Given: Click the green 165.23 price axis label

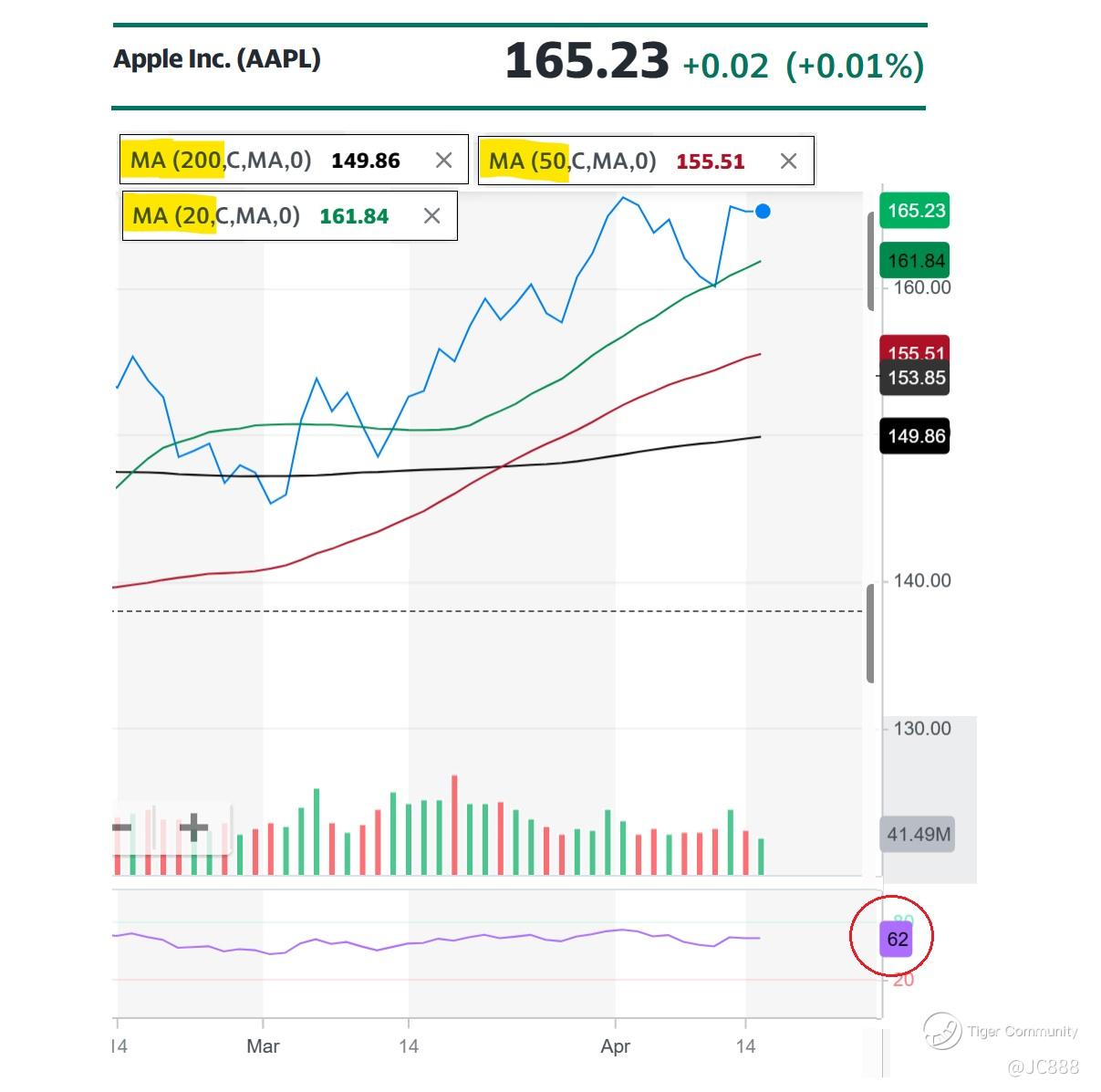Looking at the screenshot, I should pos(916,211).
